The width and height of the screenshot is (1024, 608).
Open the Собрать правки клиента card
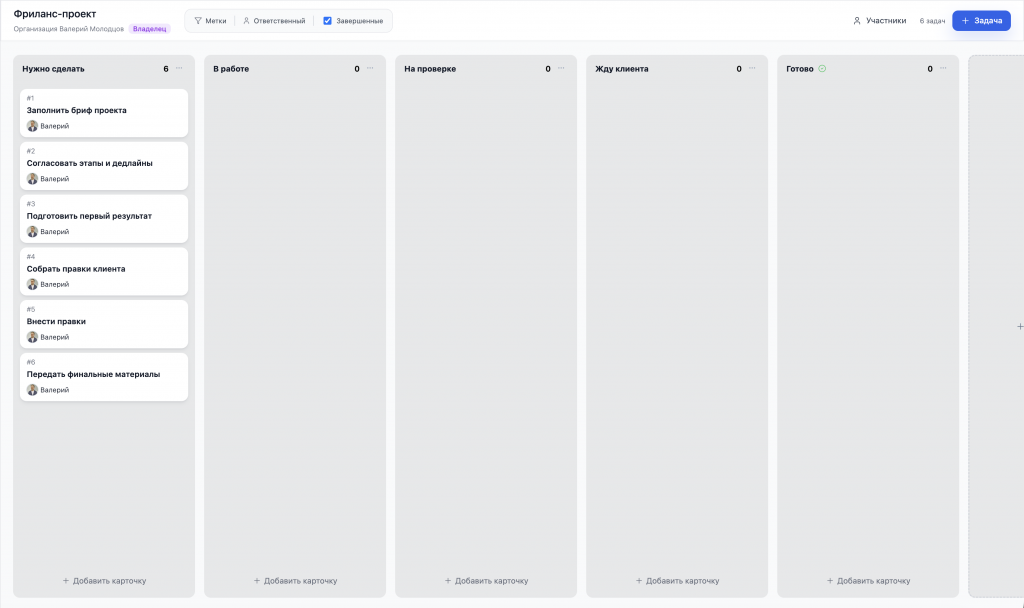click(x=104, y=271)
